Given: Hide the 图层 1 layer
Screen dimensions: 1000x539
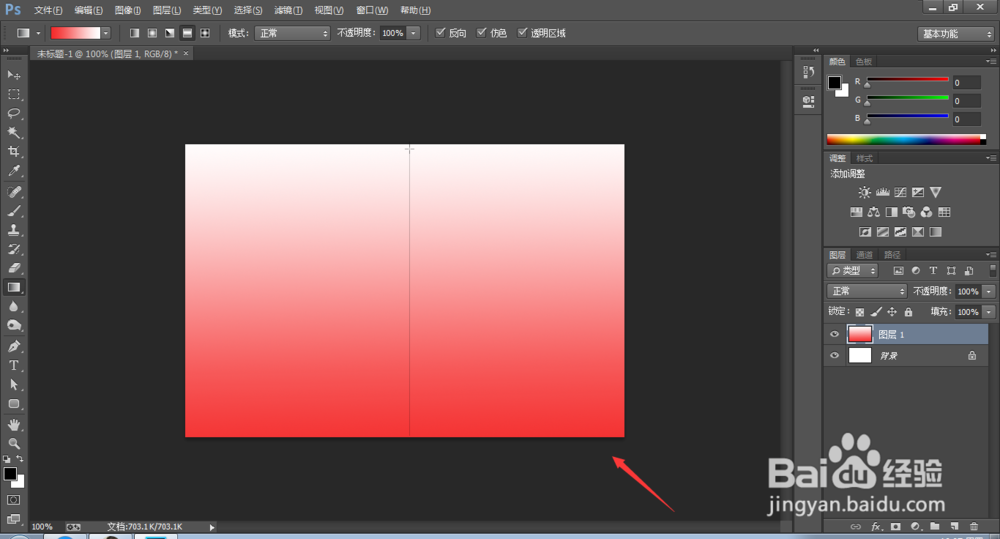Looking at the screenshot, I should point(834,334).
